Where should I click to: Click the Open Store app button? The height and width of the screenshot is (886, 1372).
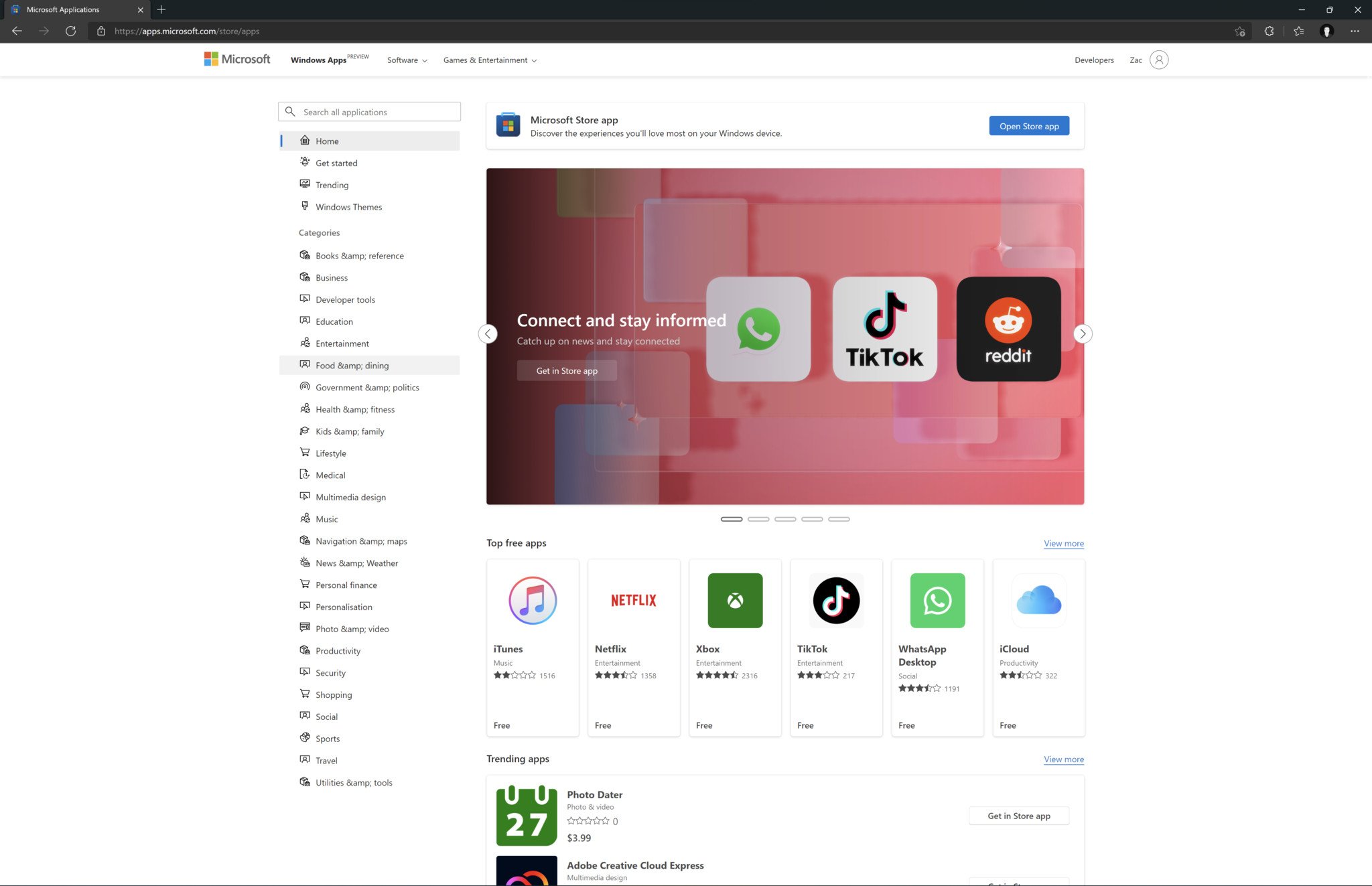[x=1028, y=126]
